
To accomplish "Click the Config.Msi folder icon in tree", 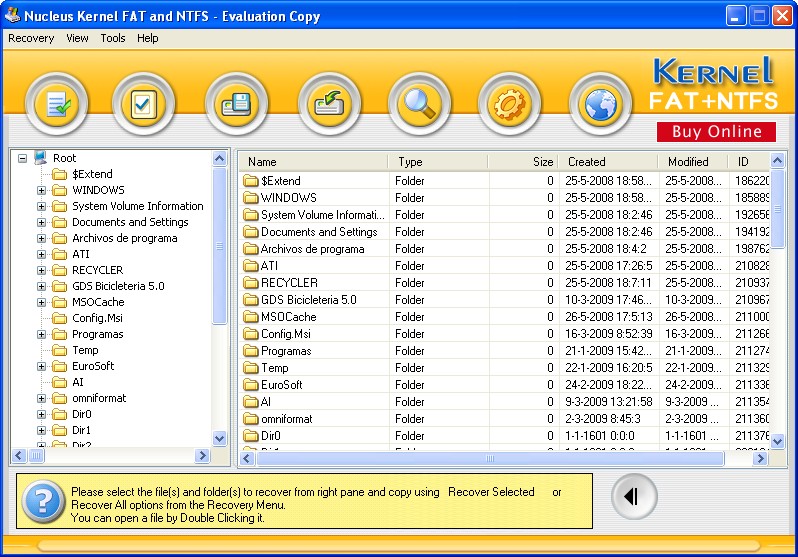I will point(60,318).
